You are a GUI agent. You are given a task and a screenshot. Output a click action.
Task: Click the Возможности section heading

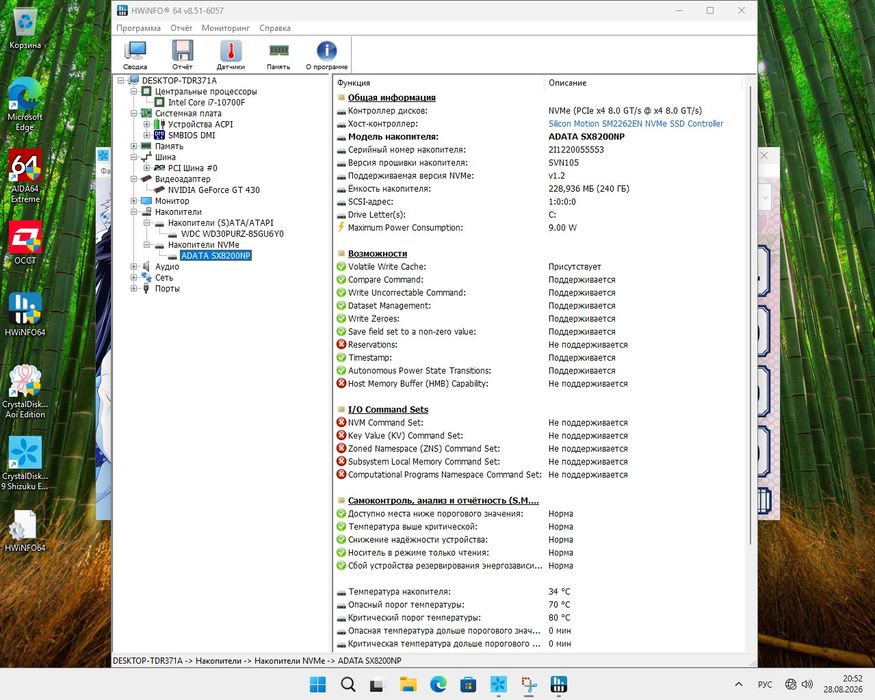[x=377, y=253]
